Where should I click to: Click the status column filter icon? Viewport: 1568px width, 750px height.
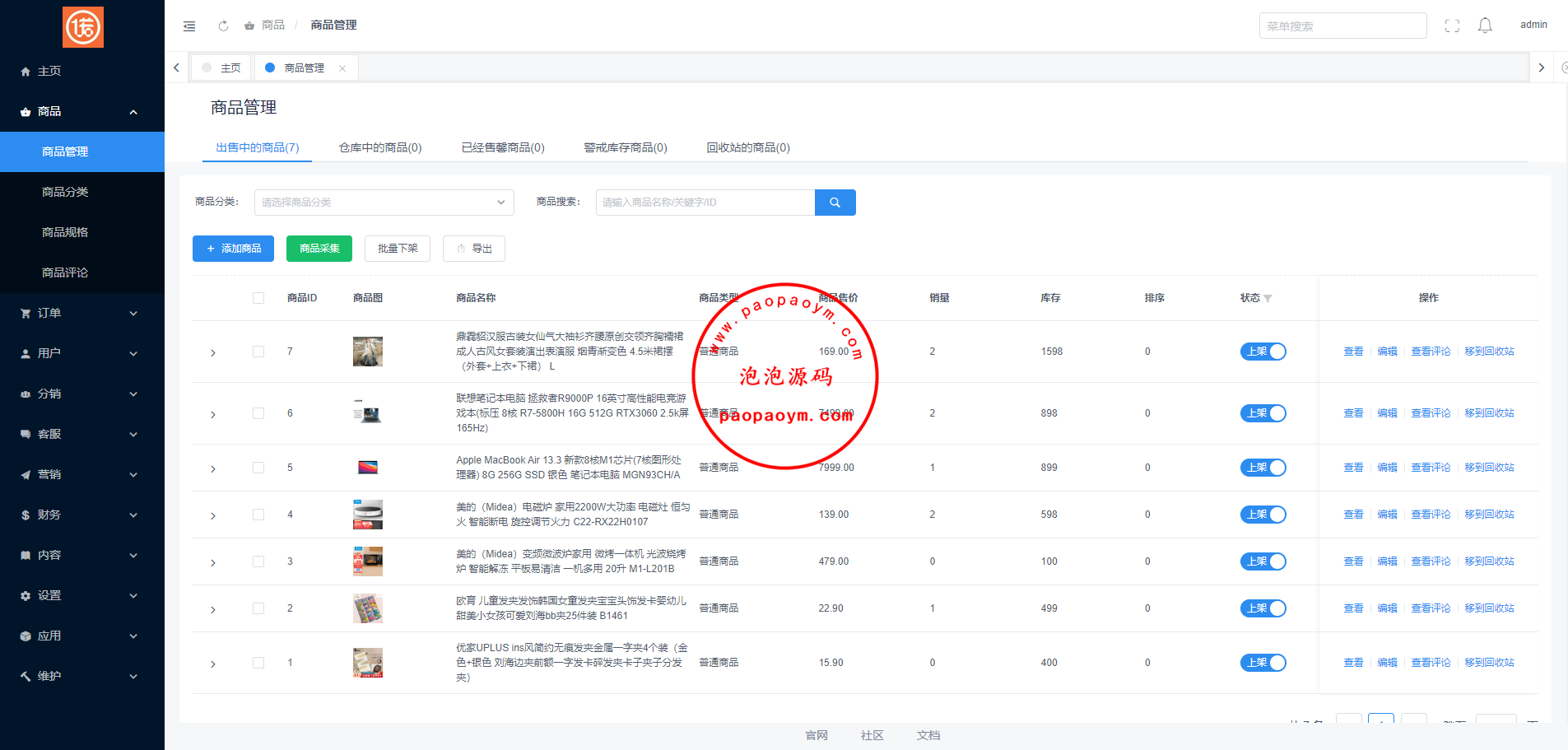[x=1268, y=299]
